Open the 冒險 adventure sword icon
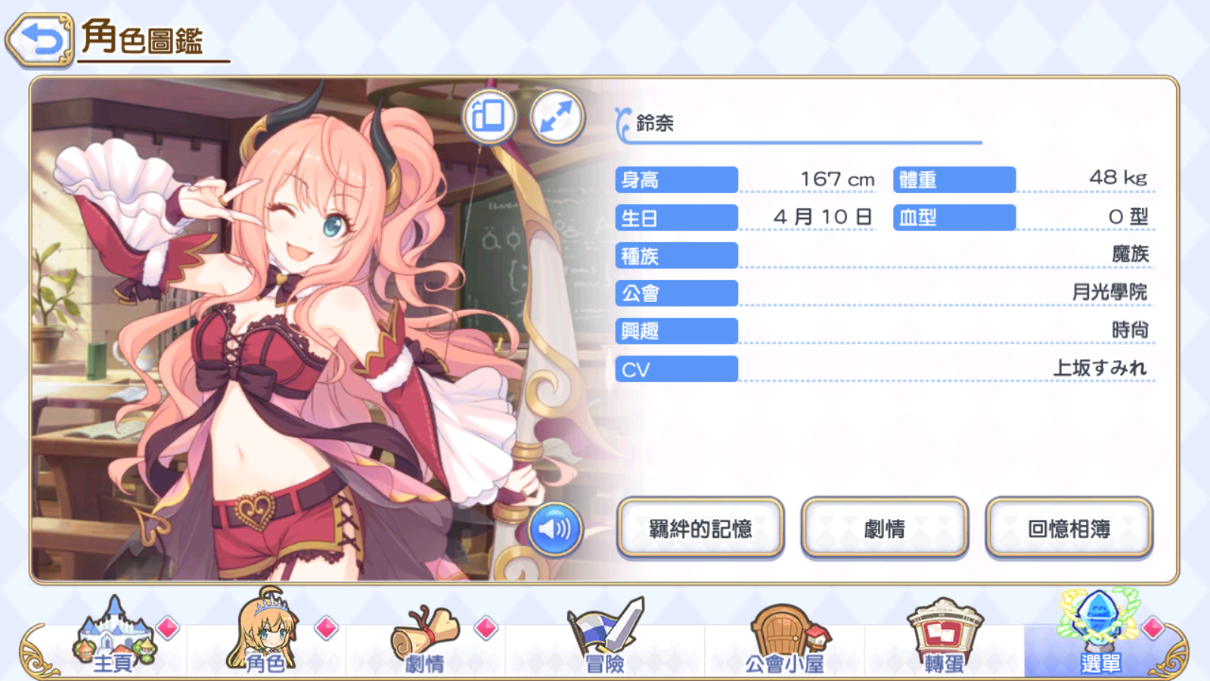Image resolution: width=1210 pixels, height=681 pixels. 605,636
